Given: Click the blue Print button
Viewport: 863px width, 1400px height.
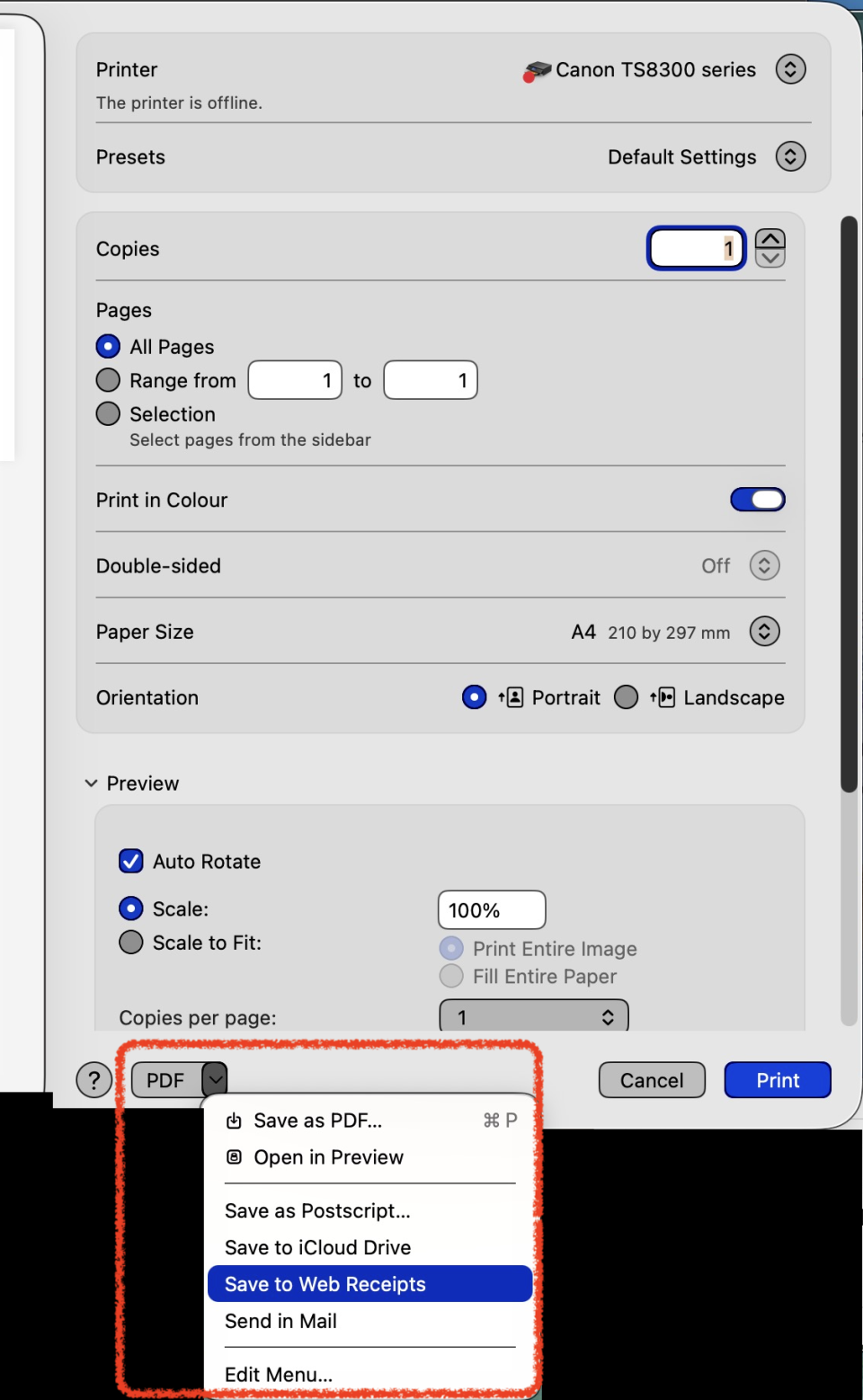Looking at the screenshot, I should pyautogui.click(x=778, y=1080).
